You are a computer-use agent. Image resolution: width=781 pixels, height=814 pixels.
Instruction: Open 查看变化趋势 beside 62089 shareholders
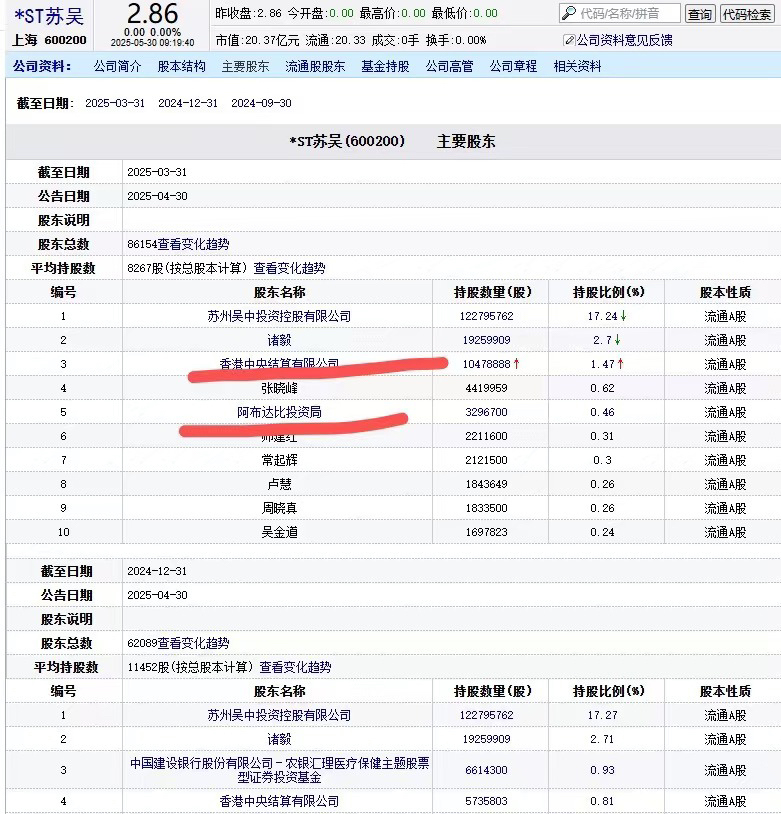193,643
